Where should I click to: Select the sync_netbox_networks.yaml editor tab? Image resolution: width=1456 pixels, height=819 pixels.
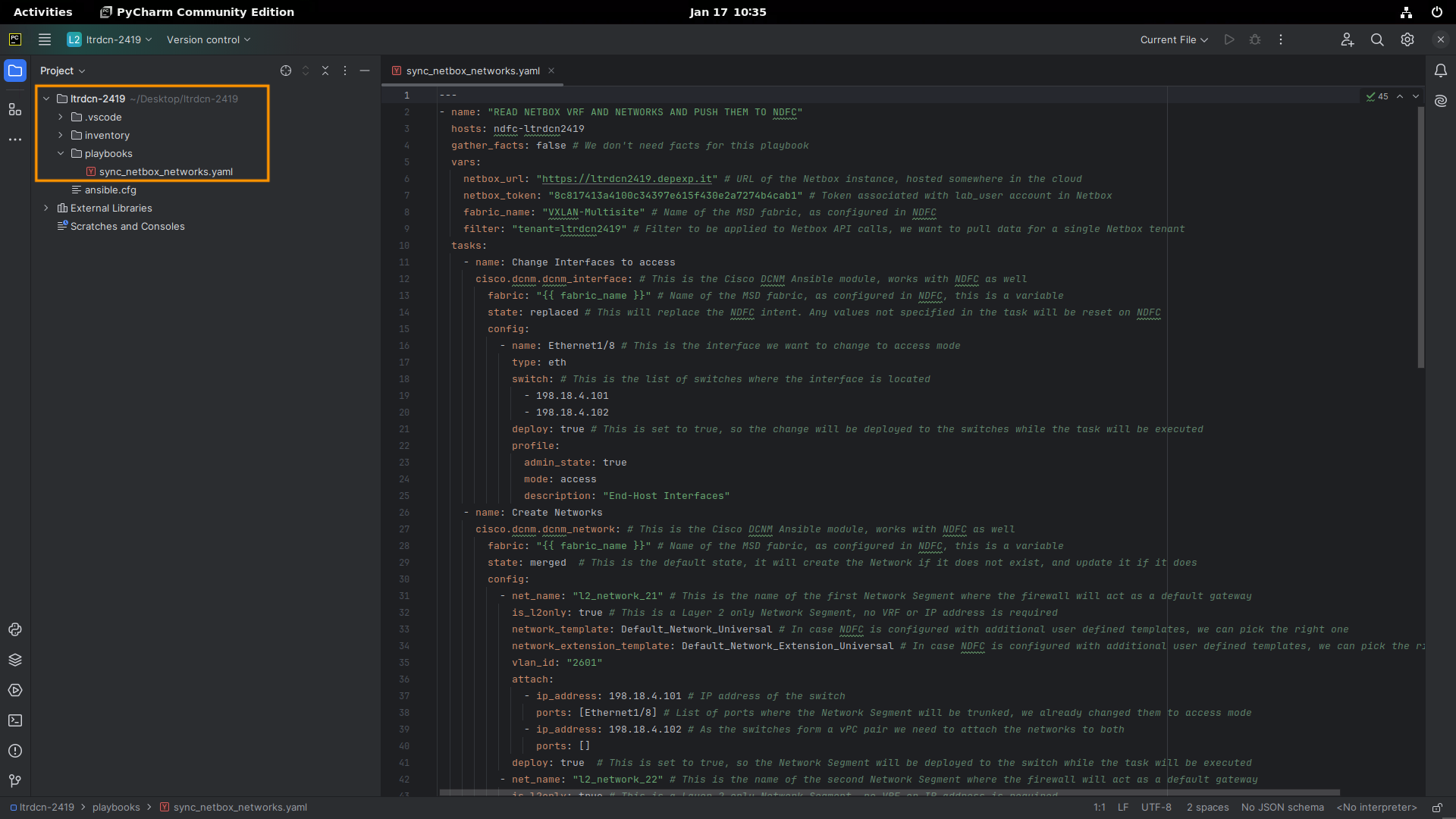tap(472, 71)
